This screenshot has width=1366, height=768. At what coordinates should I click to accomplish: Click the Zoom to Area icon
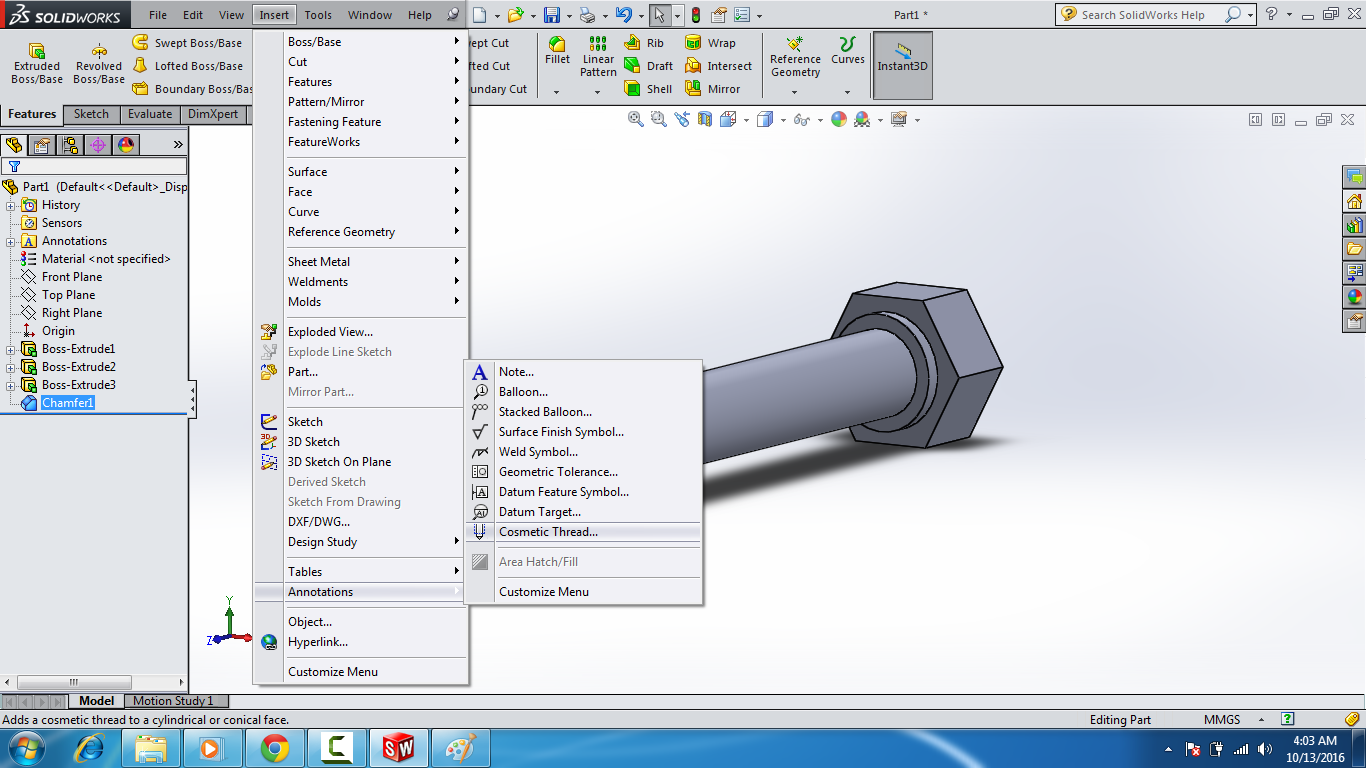tap(658, 119)
